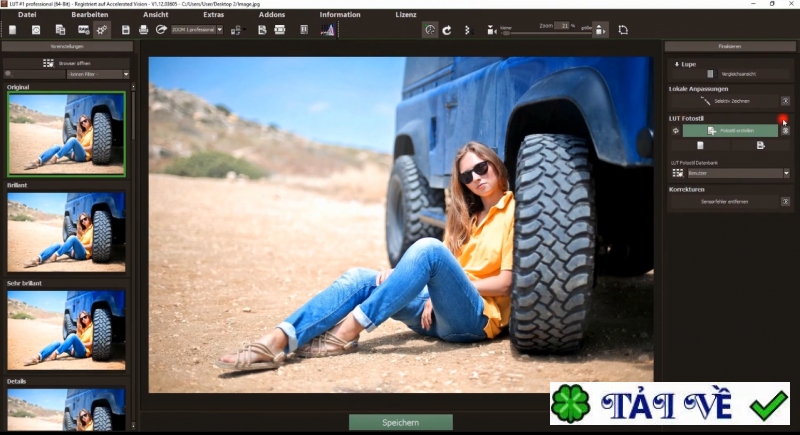Click the Fotostil erstellen button
Screen dimensions: 800x435
click(730, 131)
